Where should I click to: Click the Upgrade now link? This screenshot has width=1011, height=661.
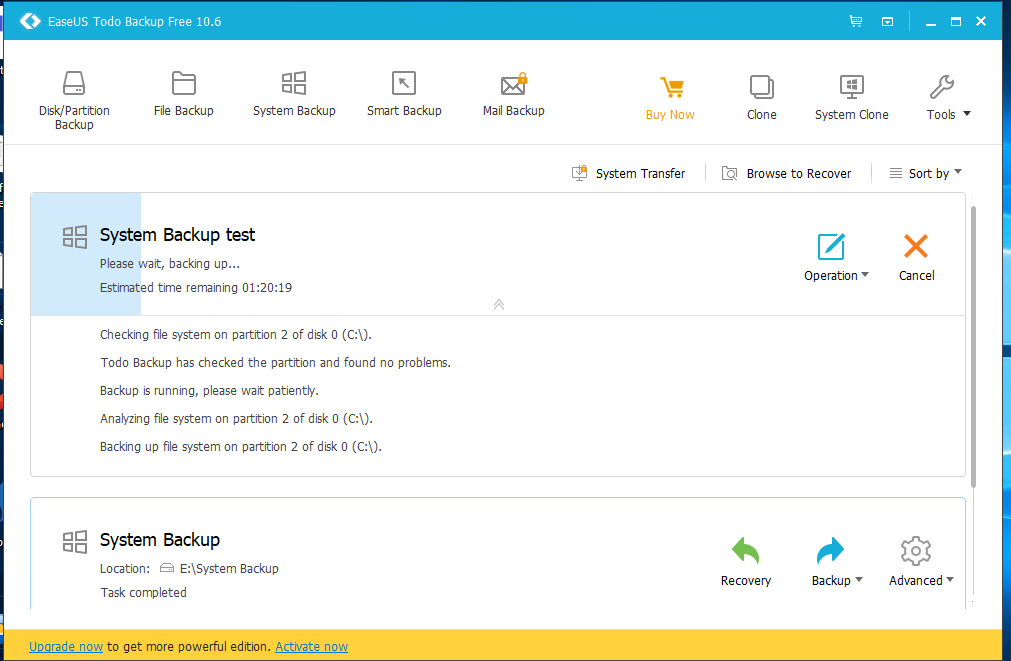coord(66,646)
